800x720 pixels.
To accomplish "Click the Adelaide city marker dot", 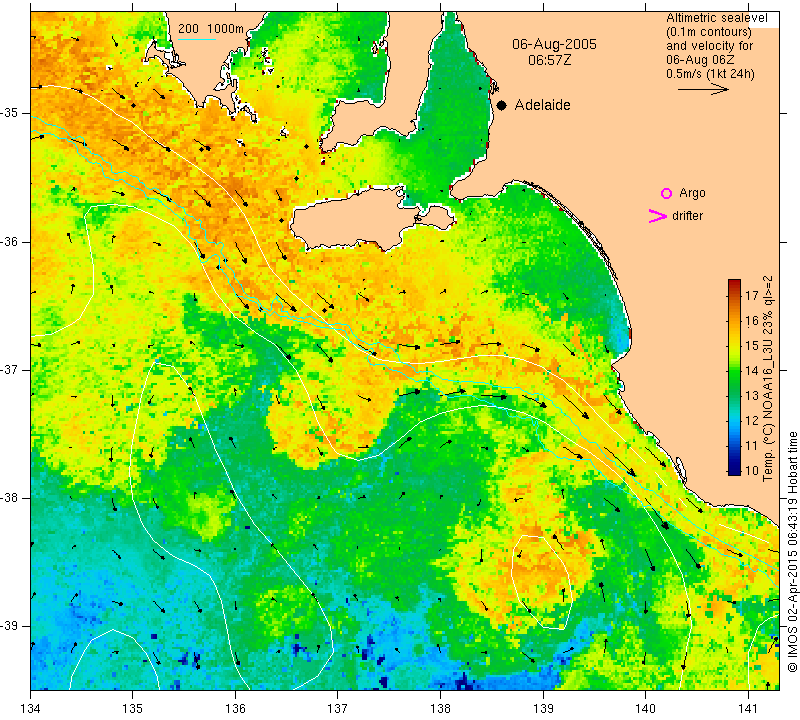I will [502, 105].
